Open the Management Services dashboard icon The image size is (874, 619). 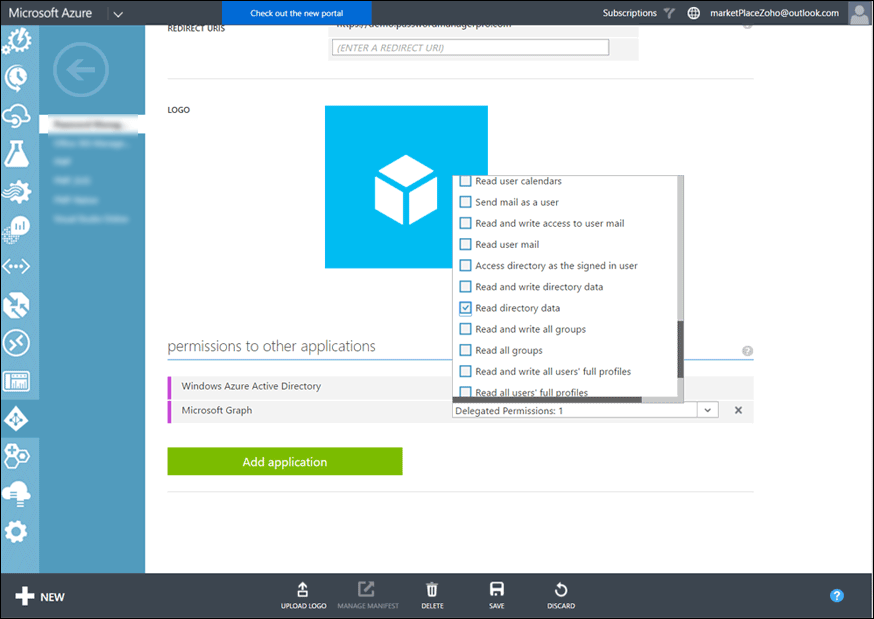pyautogui.click(x=17, y=381)
